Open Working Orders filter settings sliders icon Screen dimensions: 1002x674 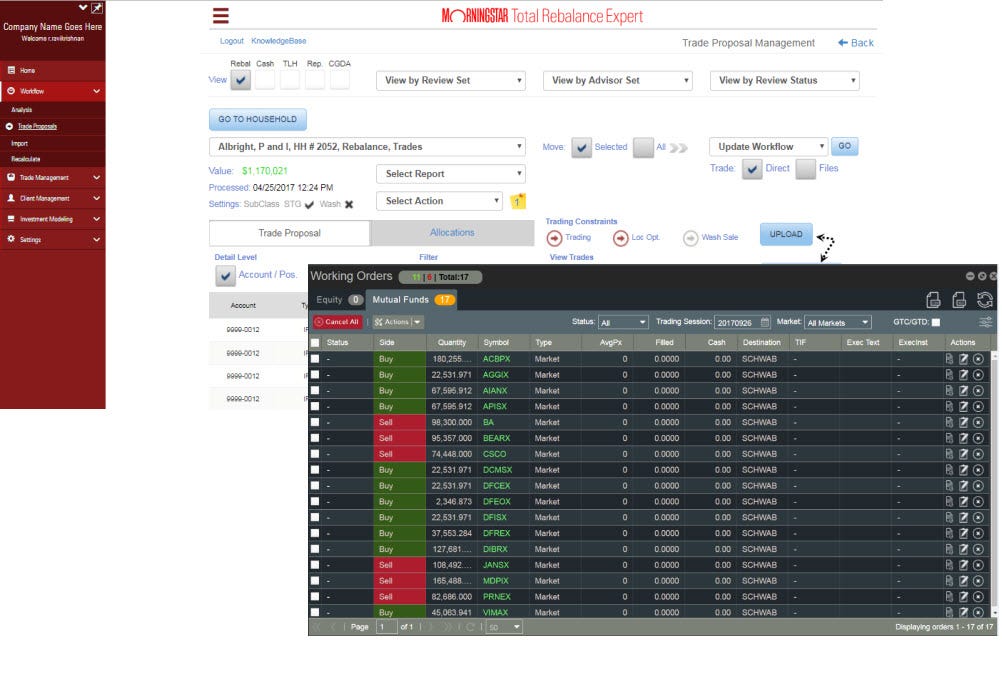click(986, 322)
